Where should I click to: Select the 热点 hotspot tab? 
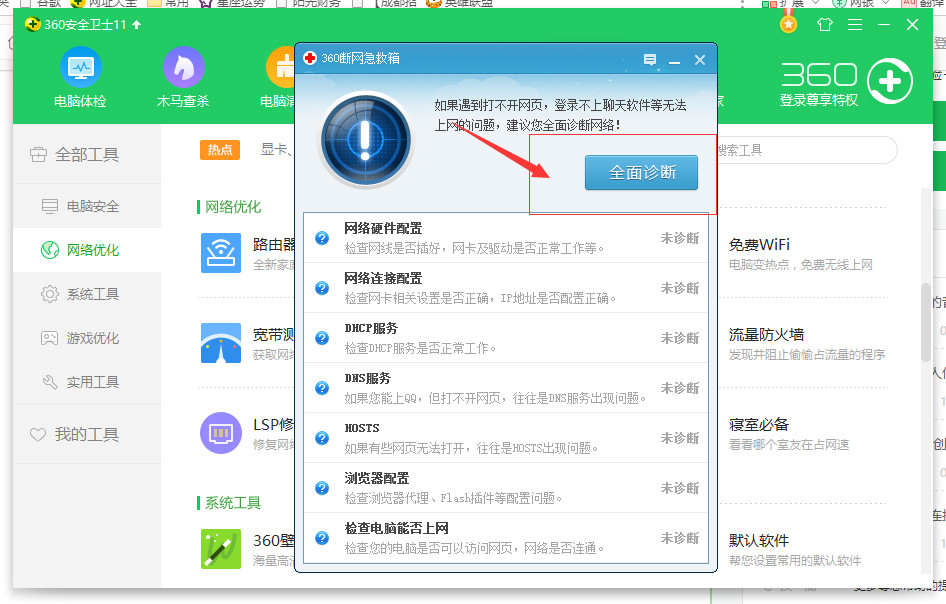219,149
